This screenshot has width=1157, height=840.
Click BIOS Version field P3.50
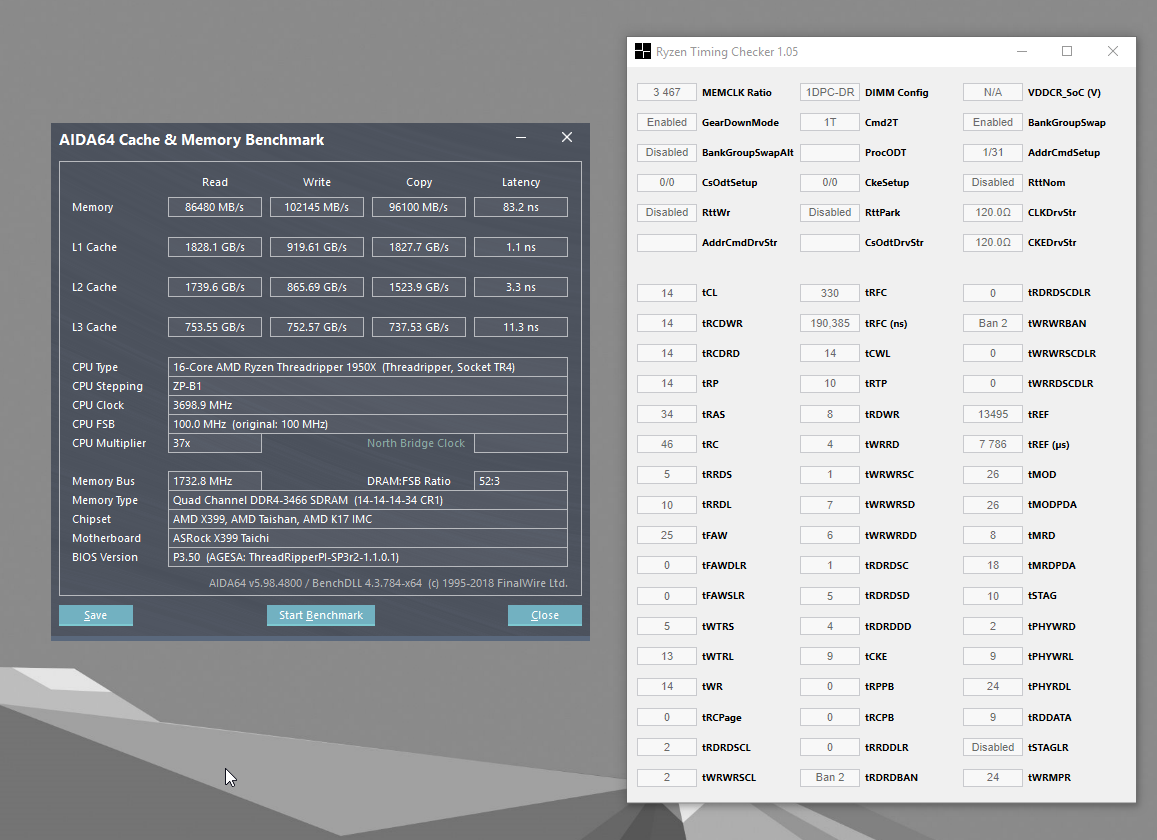[x=367, y=557]
